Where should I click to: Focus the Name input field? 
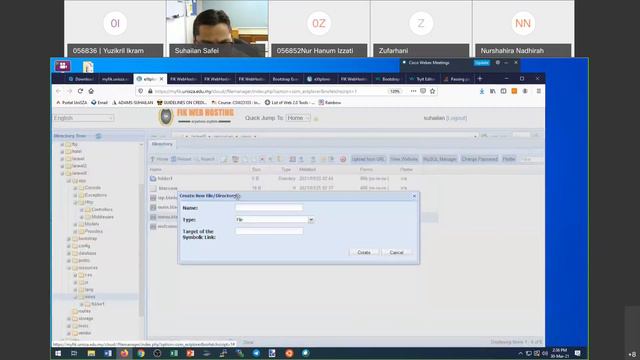coord(269,208)
